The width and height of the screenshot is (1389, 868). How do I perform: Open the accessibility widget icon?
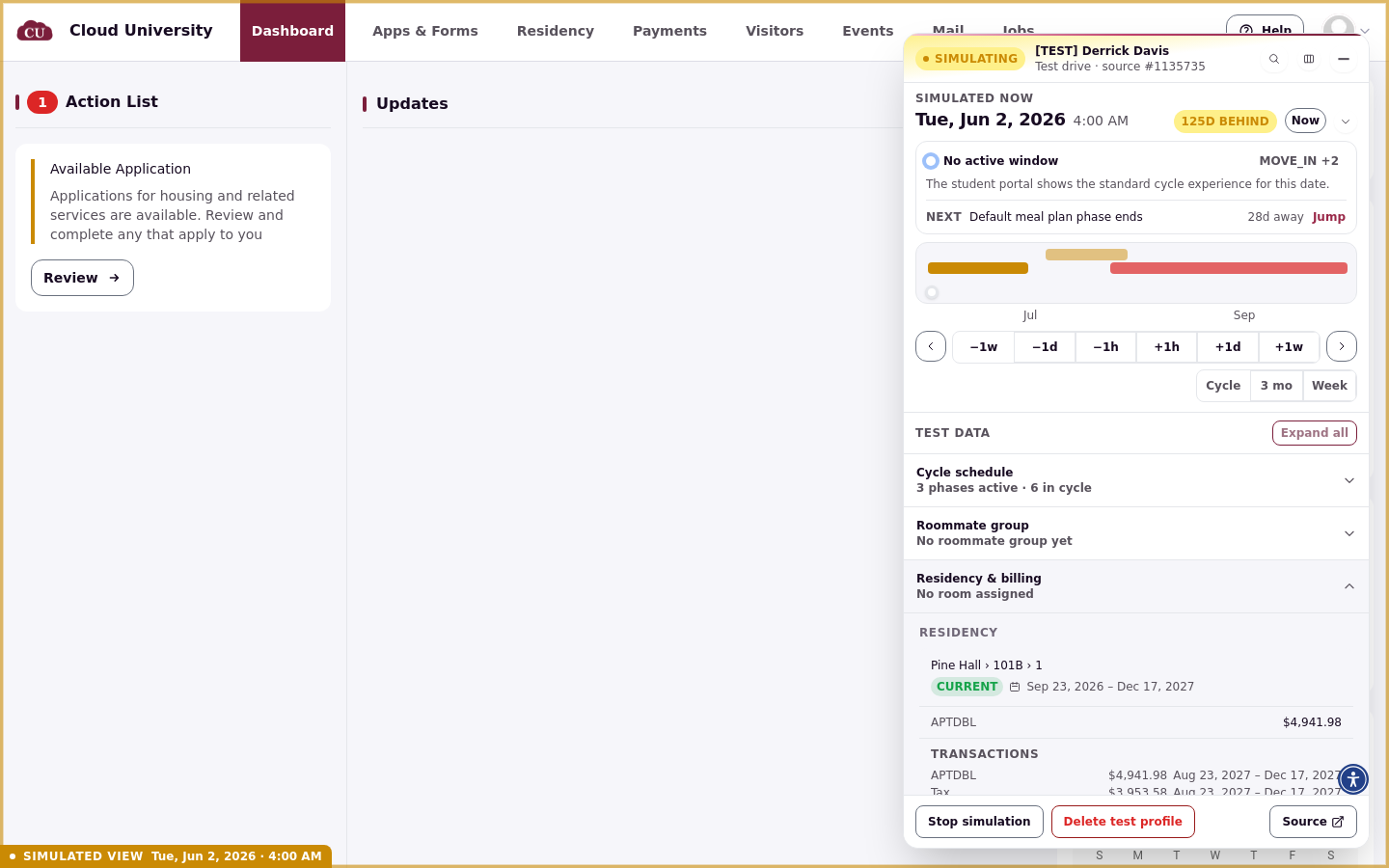pyautogui.click(x=1353, y=779)
